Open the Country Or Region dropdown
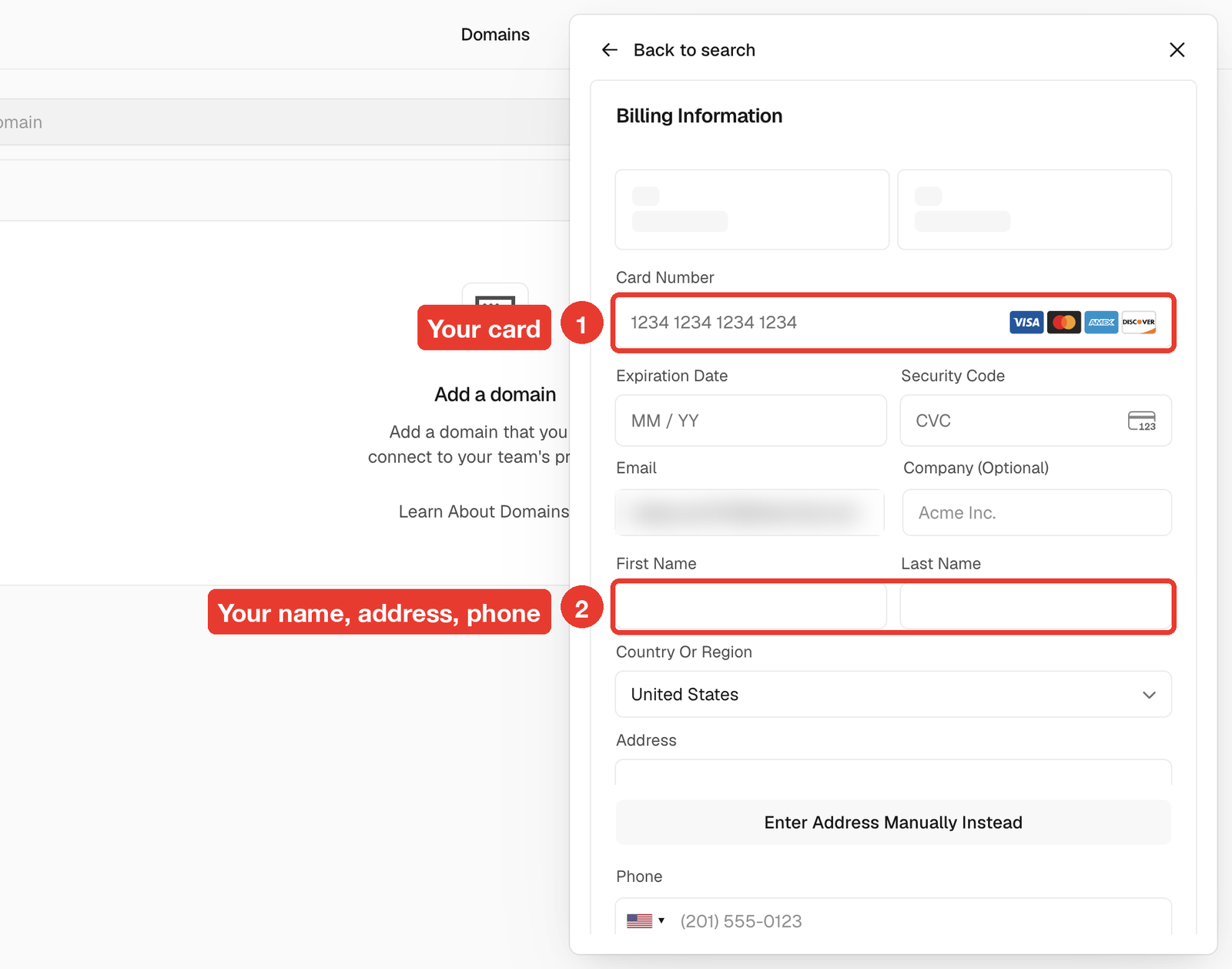 click(x=893, y=694)
